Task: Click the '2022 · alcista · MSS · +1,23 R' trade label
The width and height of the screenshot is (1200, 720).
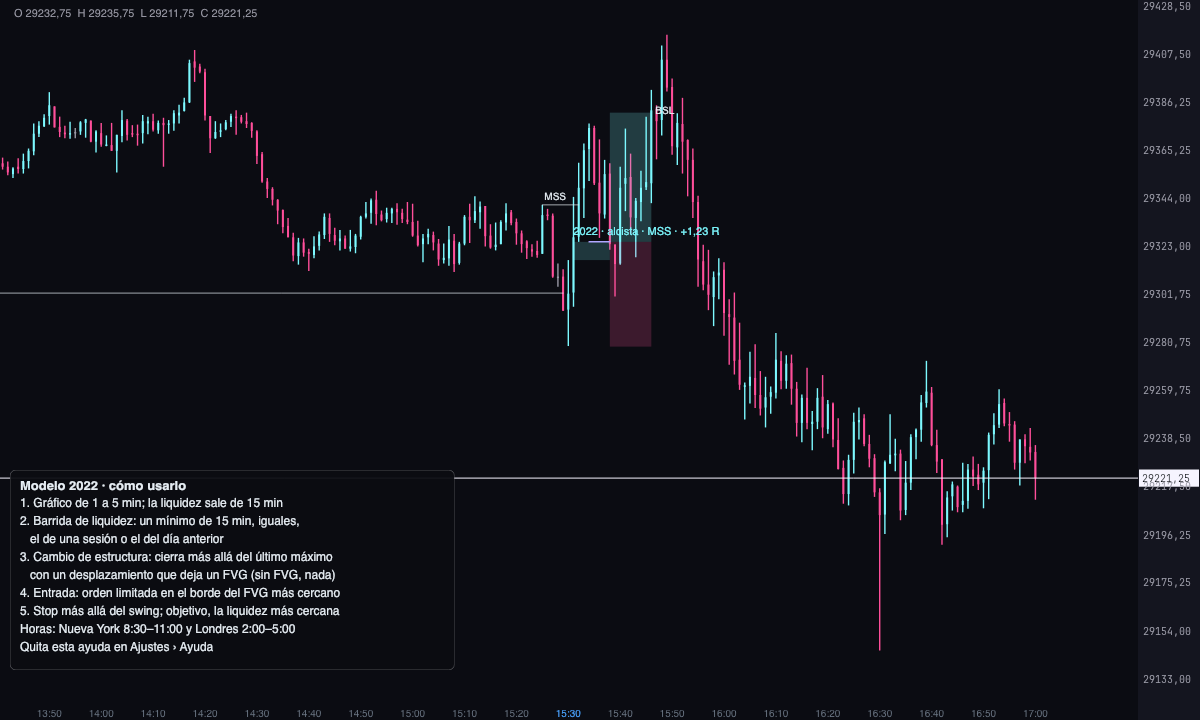Action: (x=646, y=231)
